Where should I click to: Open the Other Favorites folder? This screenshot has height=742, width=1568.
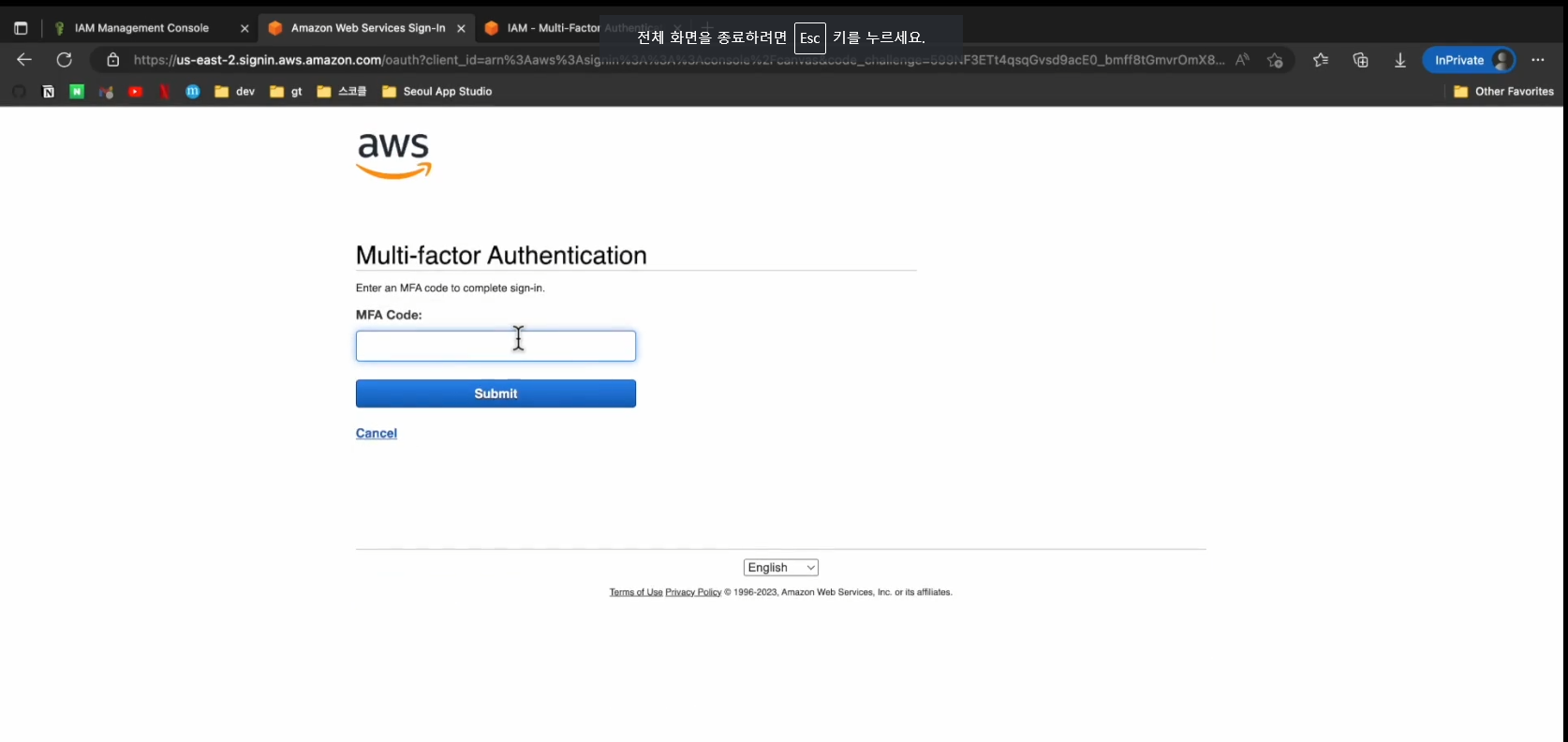1503,92
